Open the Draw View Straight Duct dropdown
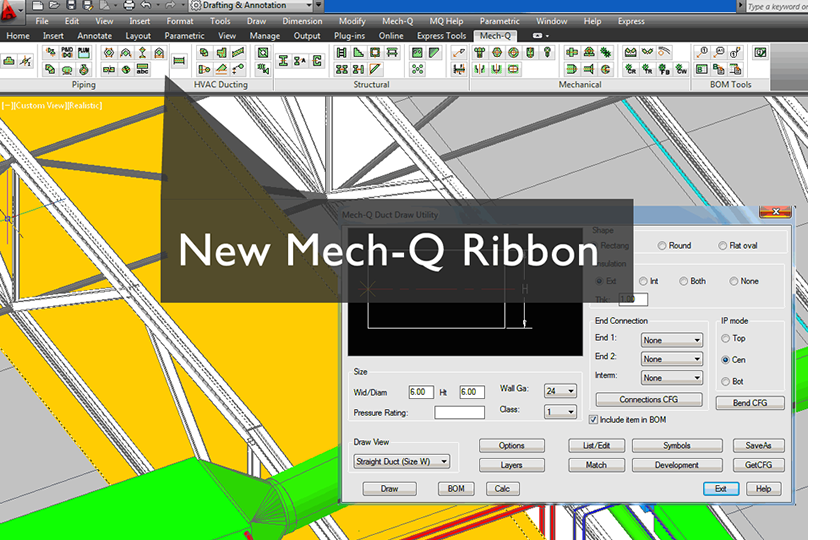The width and height of the screenshot is (840, 540). (x=401, y=461)
